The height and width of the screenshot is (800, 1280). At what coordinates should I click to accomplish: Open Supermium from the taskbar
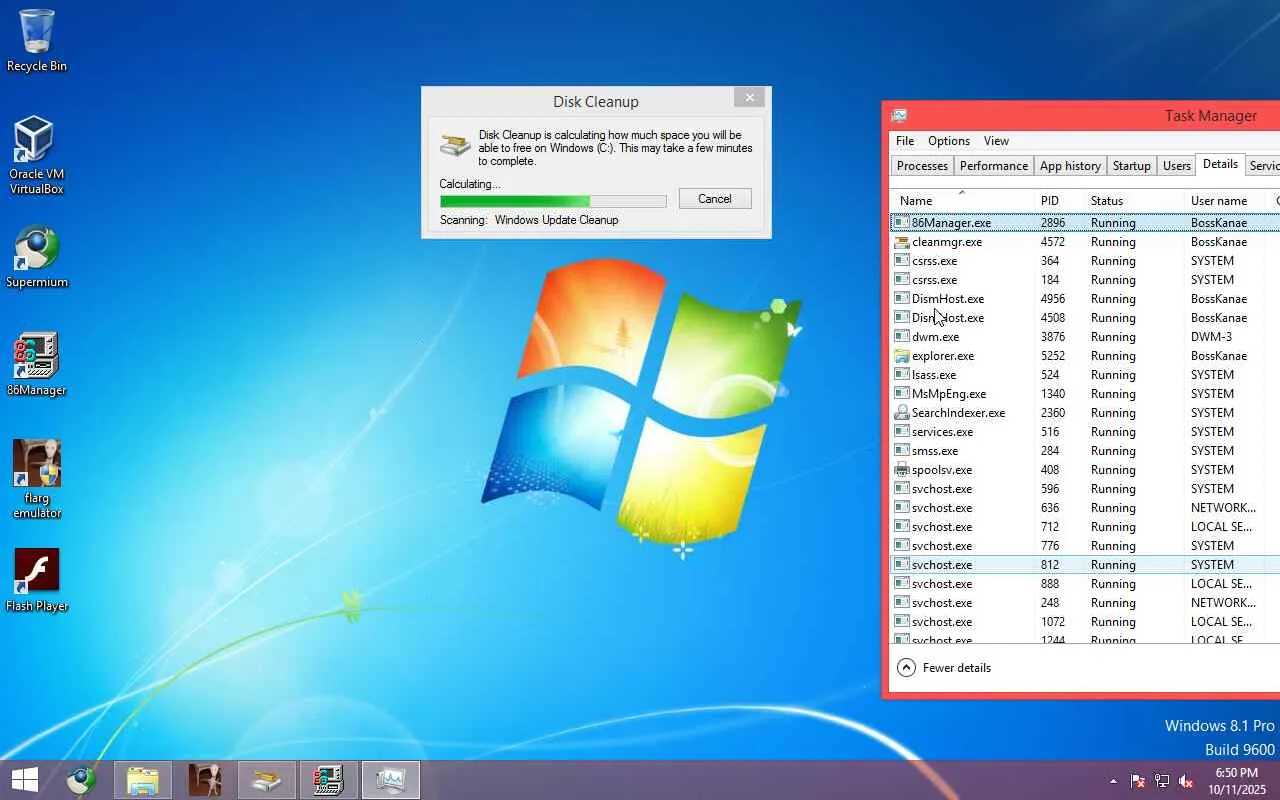[x=81, y=780]
